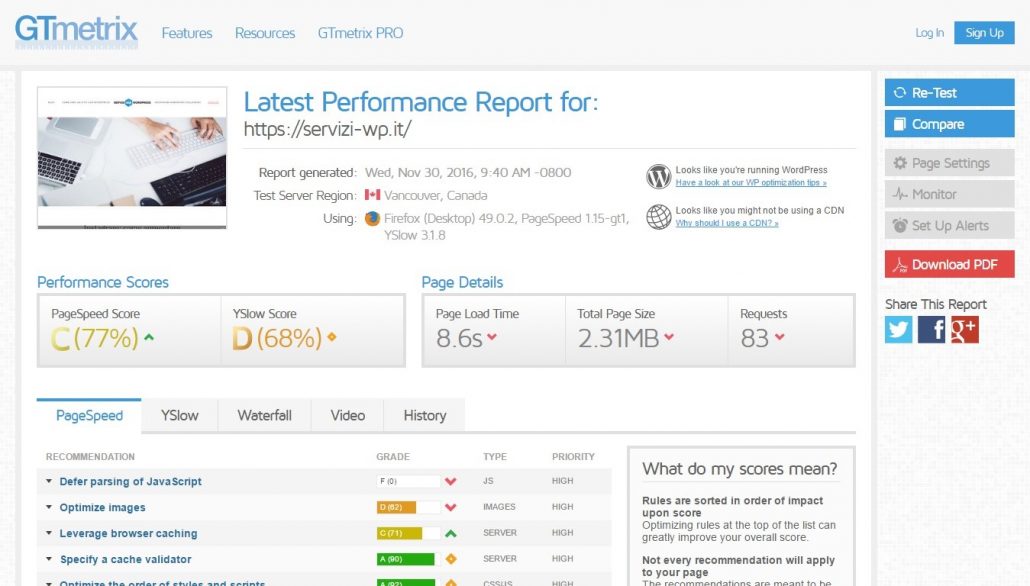Click A (90) green grade bar

coord(408,559)
